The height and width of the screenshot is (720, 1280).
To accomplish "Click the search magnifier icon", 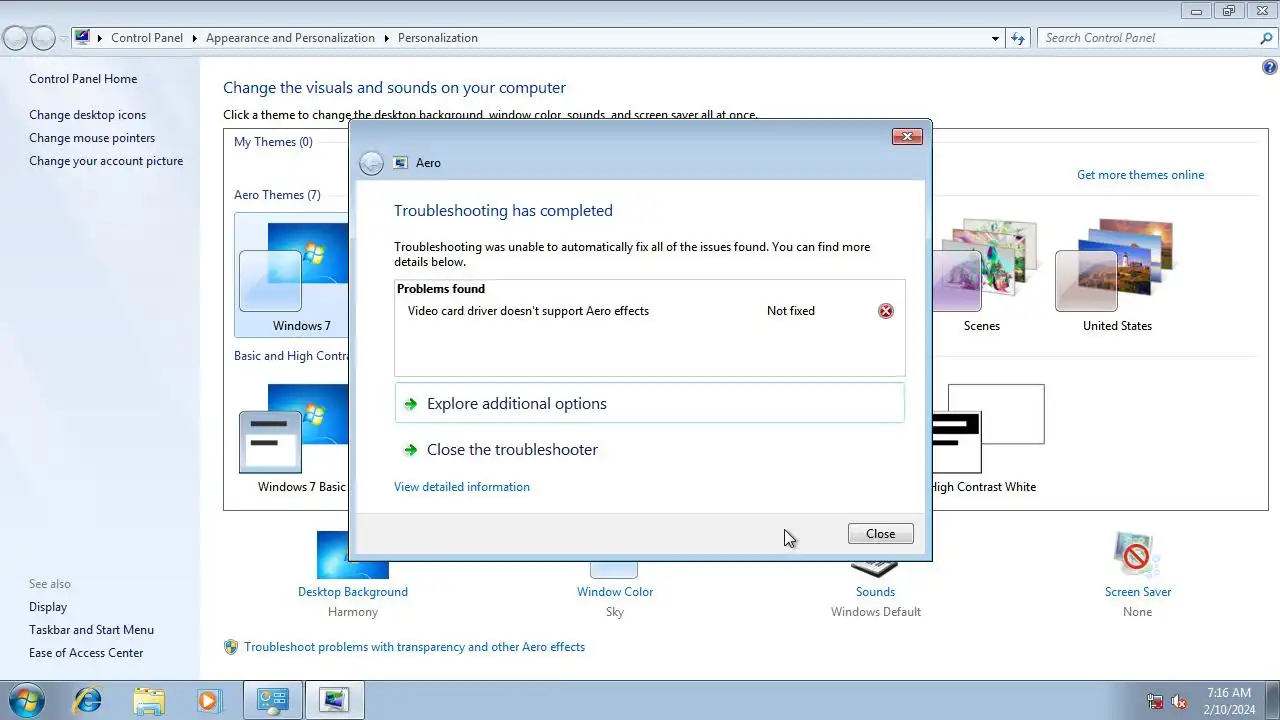I will point(1266,38).
